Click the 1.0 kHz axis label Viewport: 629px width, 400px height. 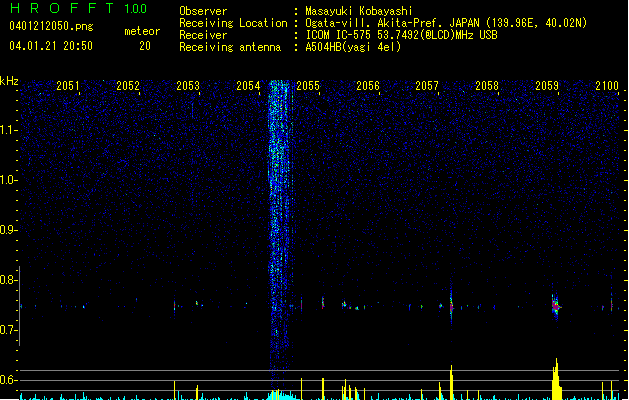pyautogui.click(x=8, y=180)
